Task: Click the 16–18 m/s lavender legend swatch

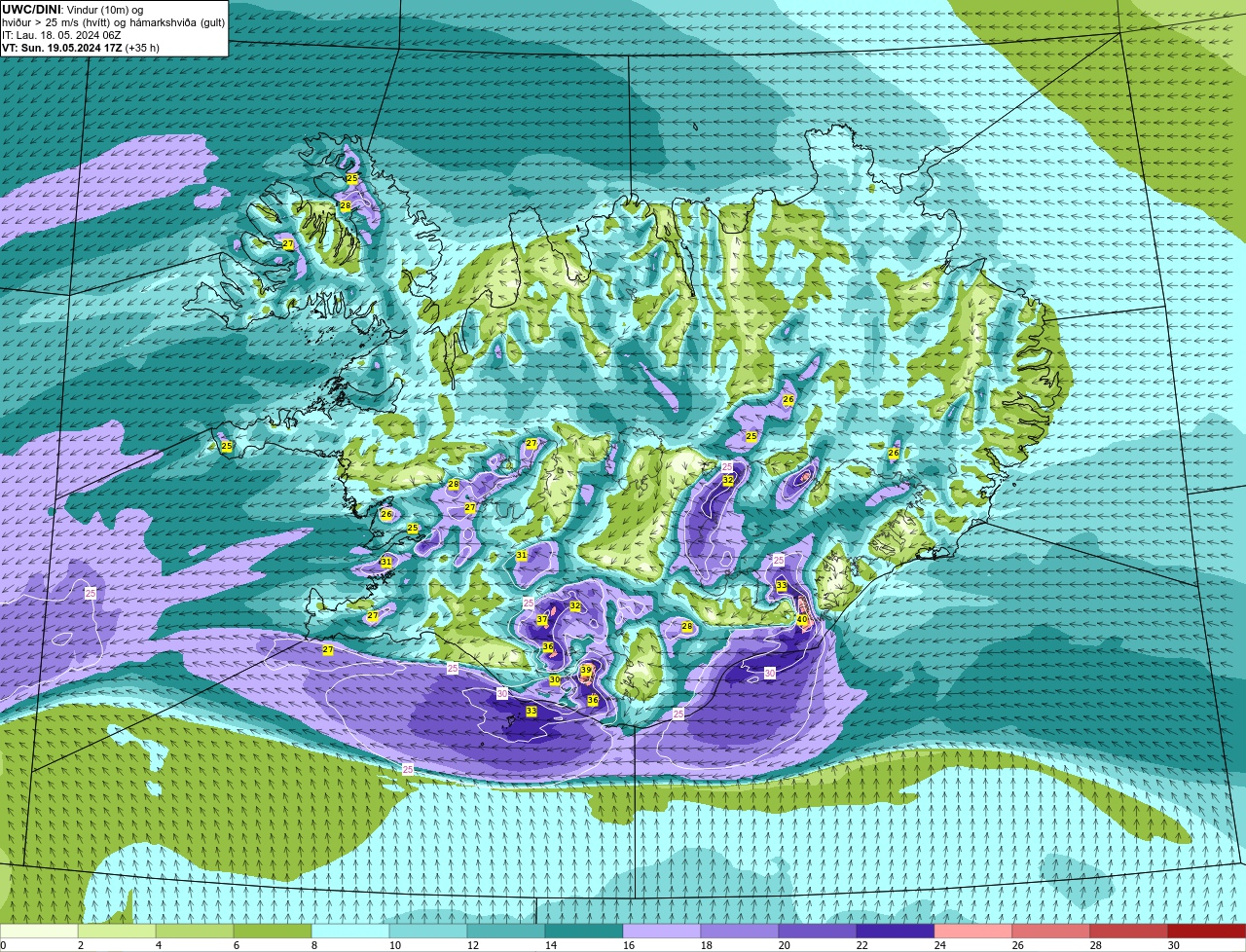Action: 662,932
